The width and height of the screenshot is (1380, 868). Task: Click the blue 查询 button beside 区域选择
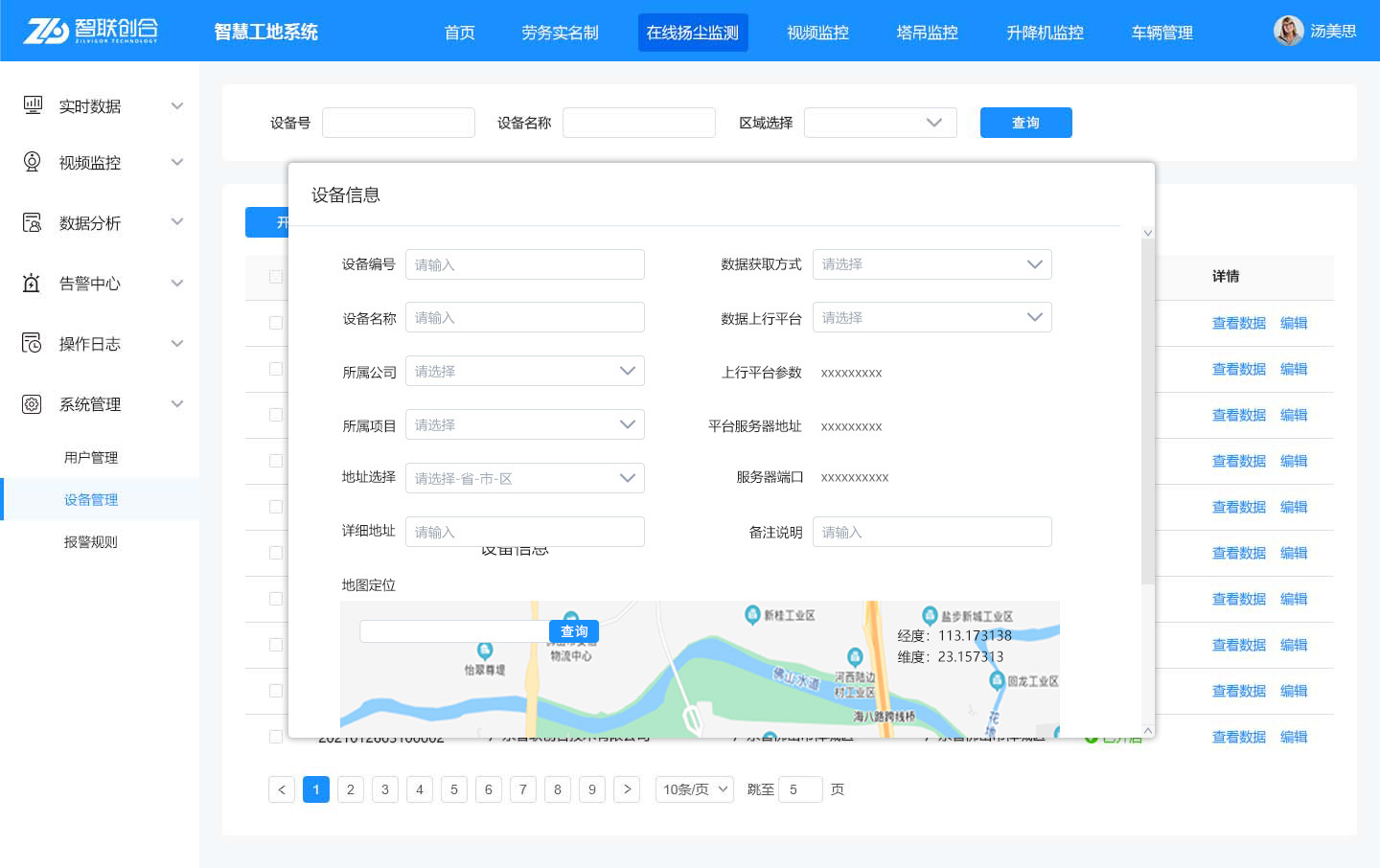[x=1025, y=123]
